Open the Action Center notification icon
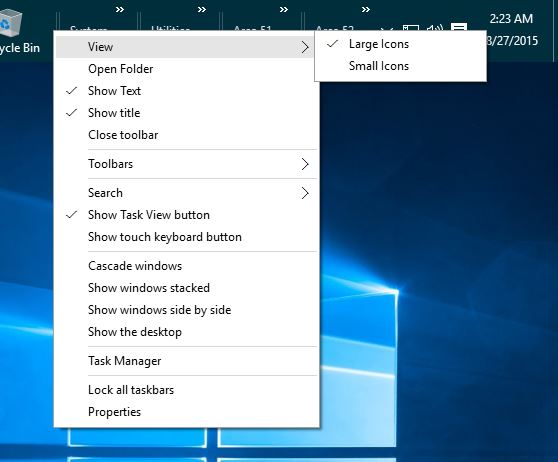The height and width of the screenshot is (462, 558). [459, 27]
